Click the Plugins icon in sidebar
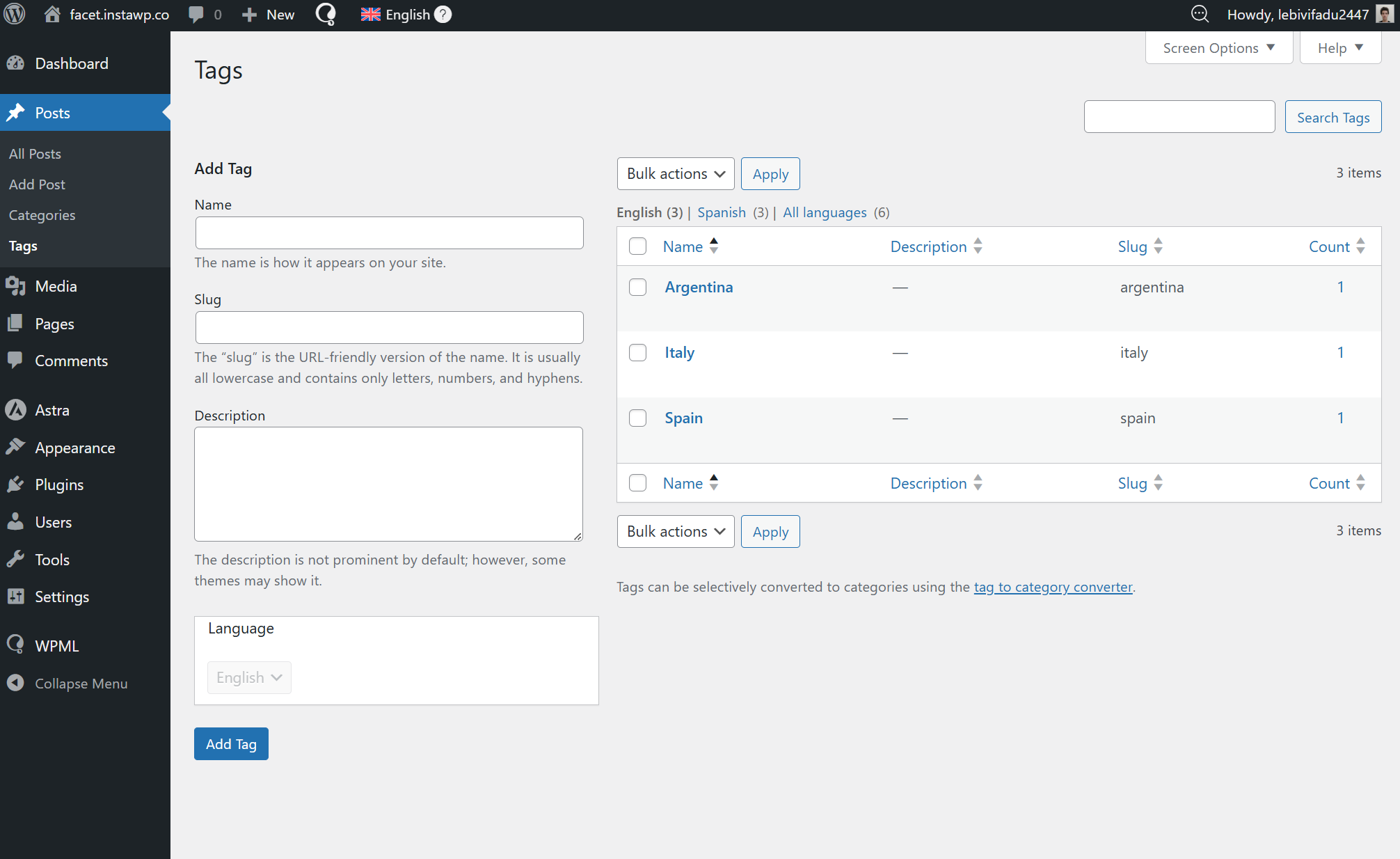The width and height of the screenshot is (1400, 859). click(15, 484)
